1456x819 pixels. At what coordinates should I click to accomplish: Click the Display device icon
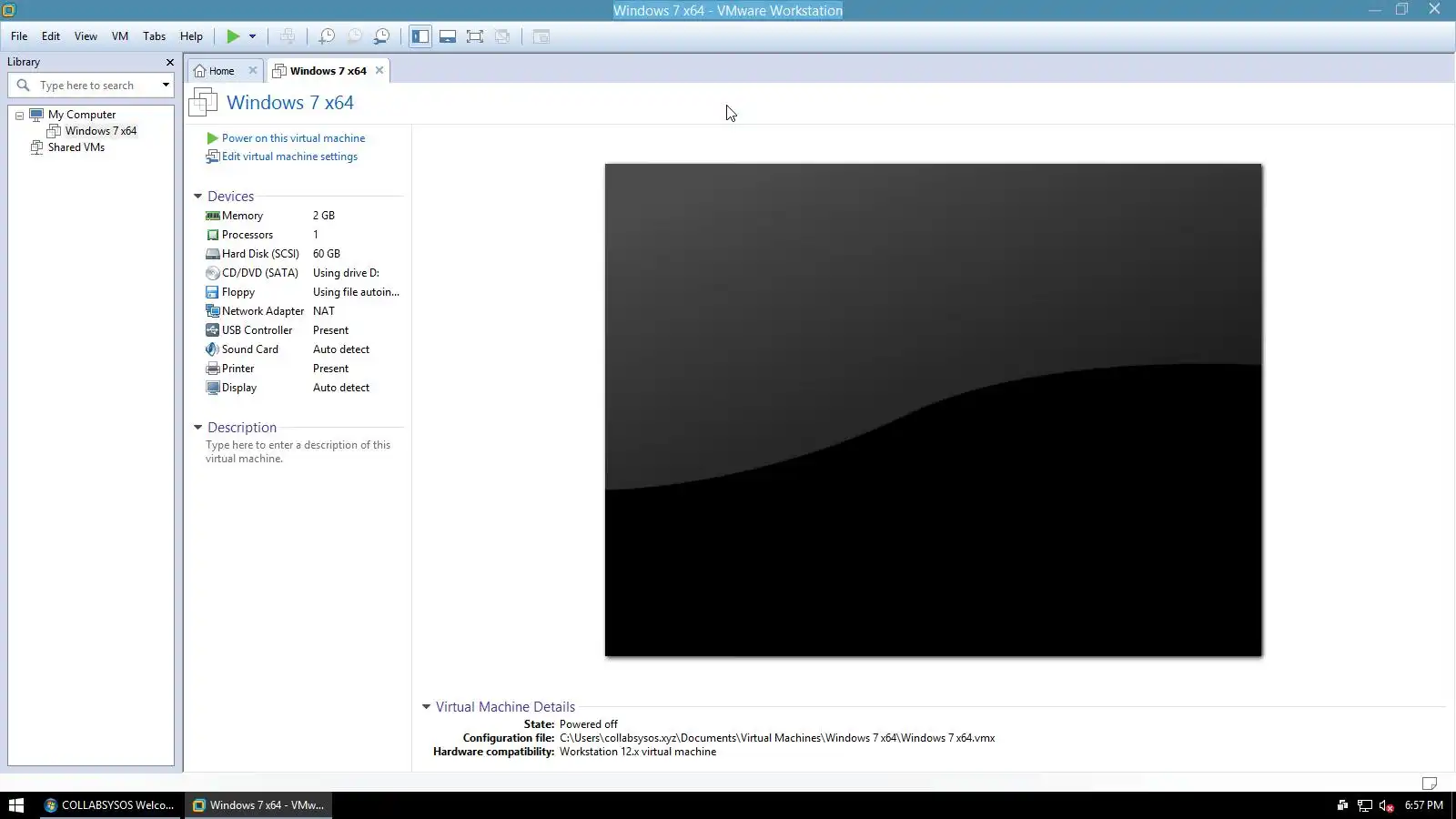click(x=213, y=388)
